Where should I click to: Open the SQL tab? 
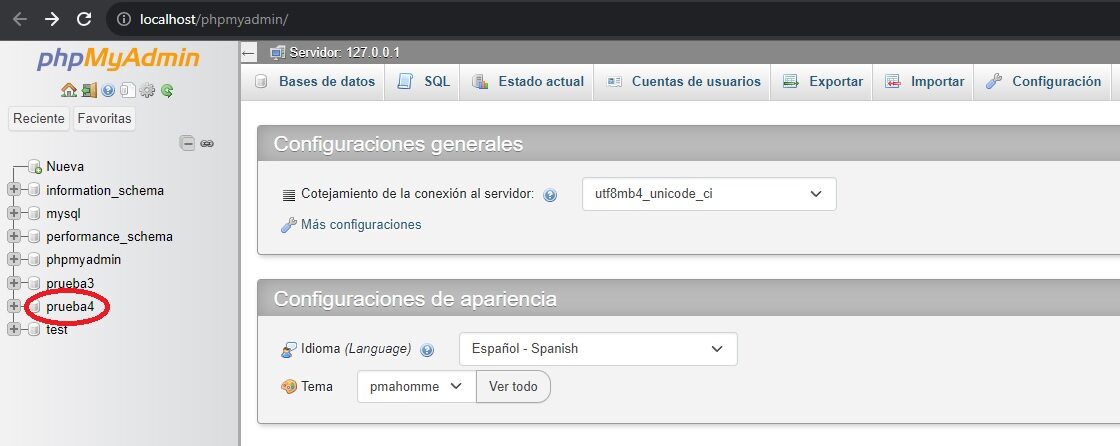click(x=423, y=81)
